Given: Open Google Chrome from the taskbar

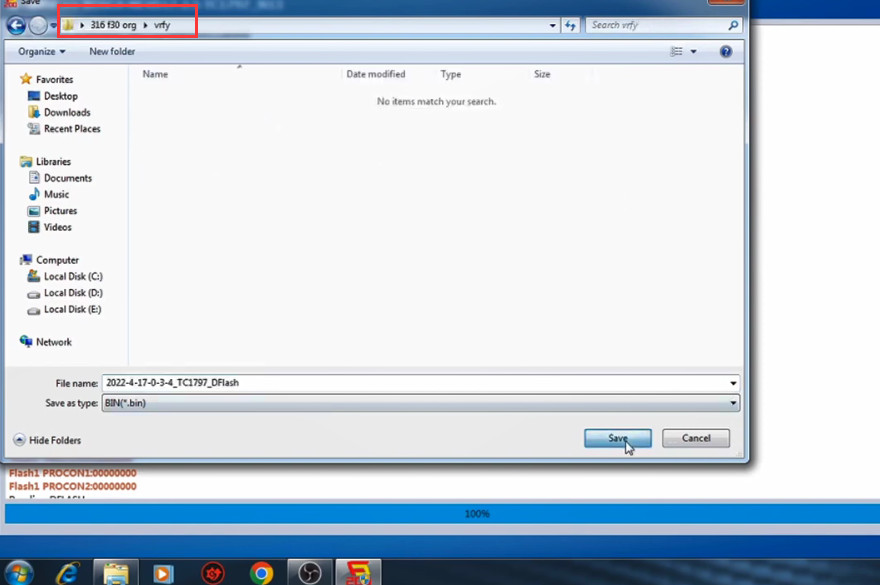Looking at the screenshot, I should pos(262,572).
